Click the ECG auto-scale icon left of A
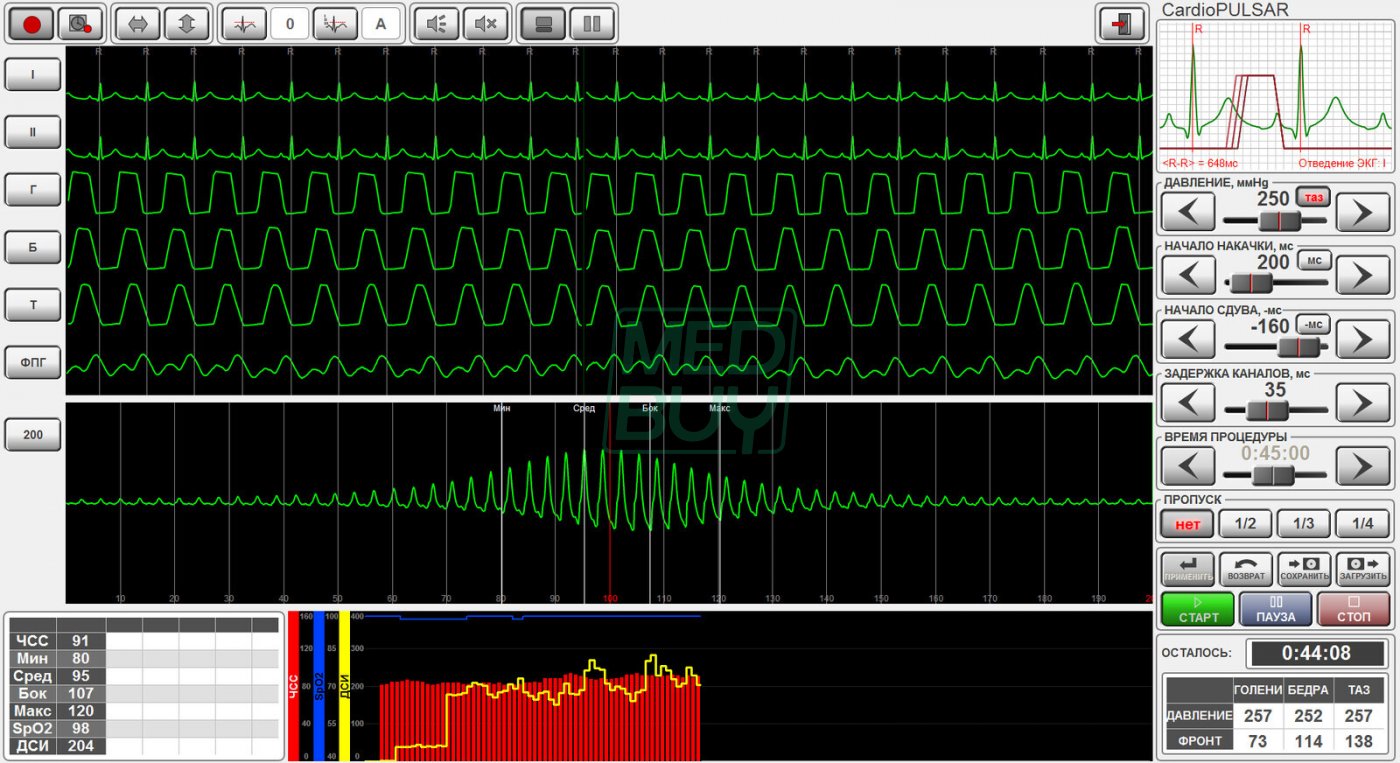 pos(336,23)
